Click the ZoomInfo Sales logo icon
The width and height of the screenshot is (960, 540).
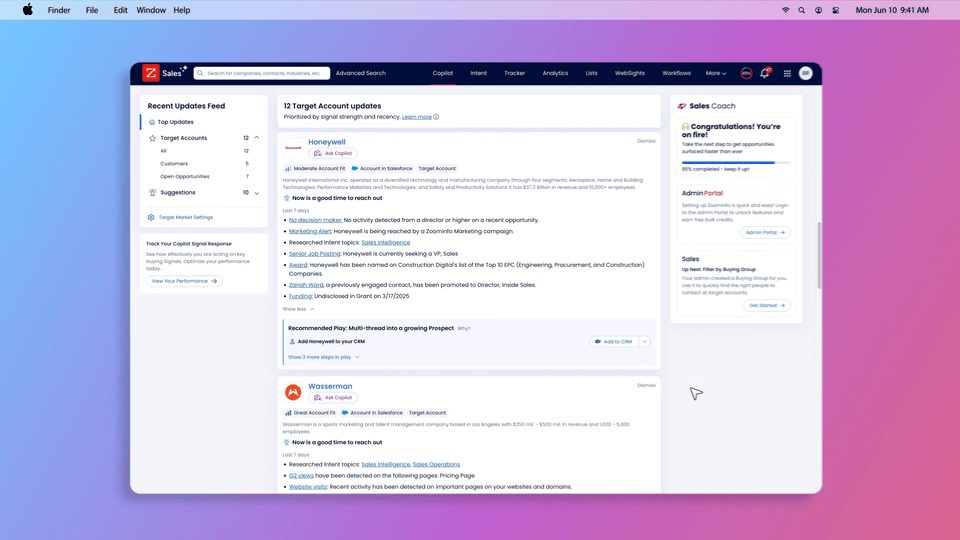tap(151, 73)
